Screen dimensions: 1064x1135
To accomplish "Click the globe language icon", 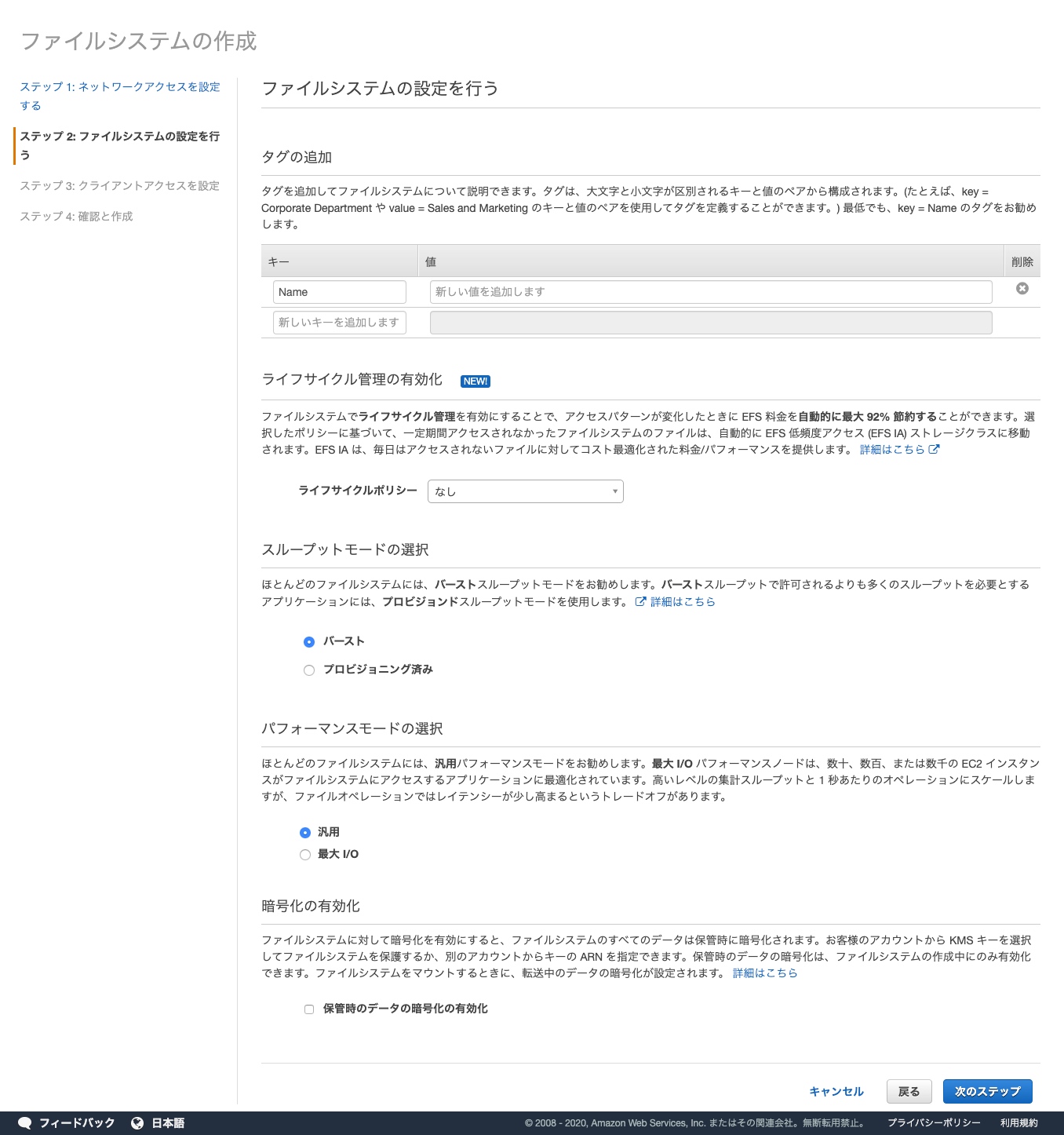I will 137,1122.
